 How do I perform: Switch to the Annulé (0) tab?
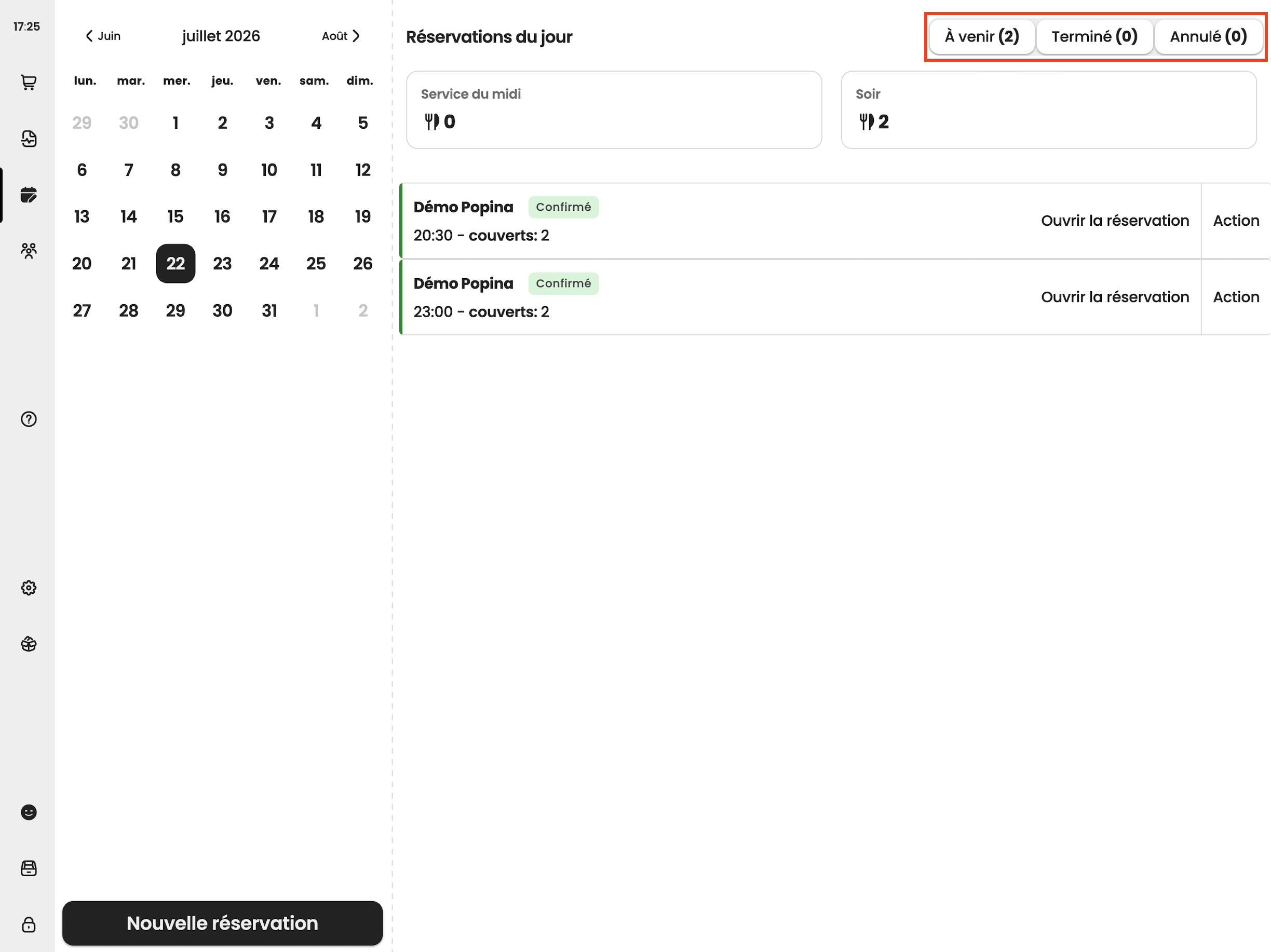(1208, 37)
